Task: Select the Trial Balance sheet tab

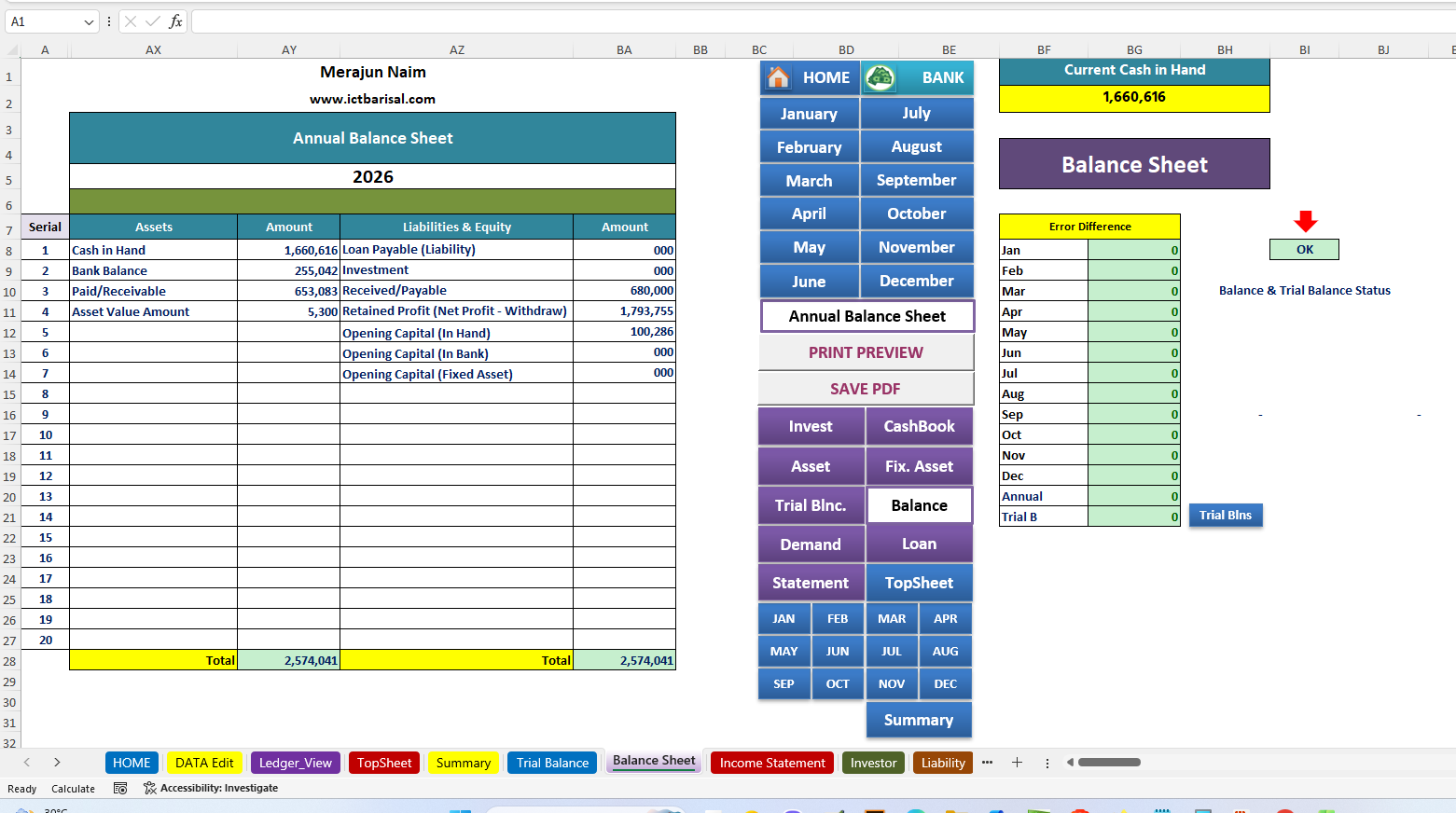Action: click(553, 763)
